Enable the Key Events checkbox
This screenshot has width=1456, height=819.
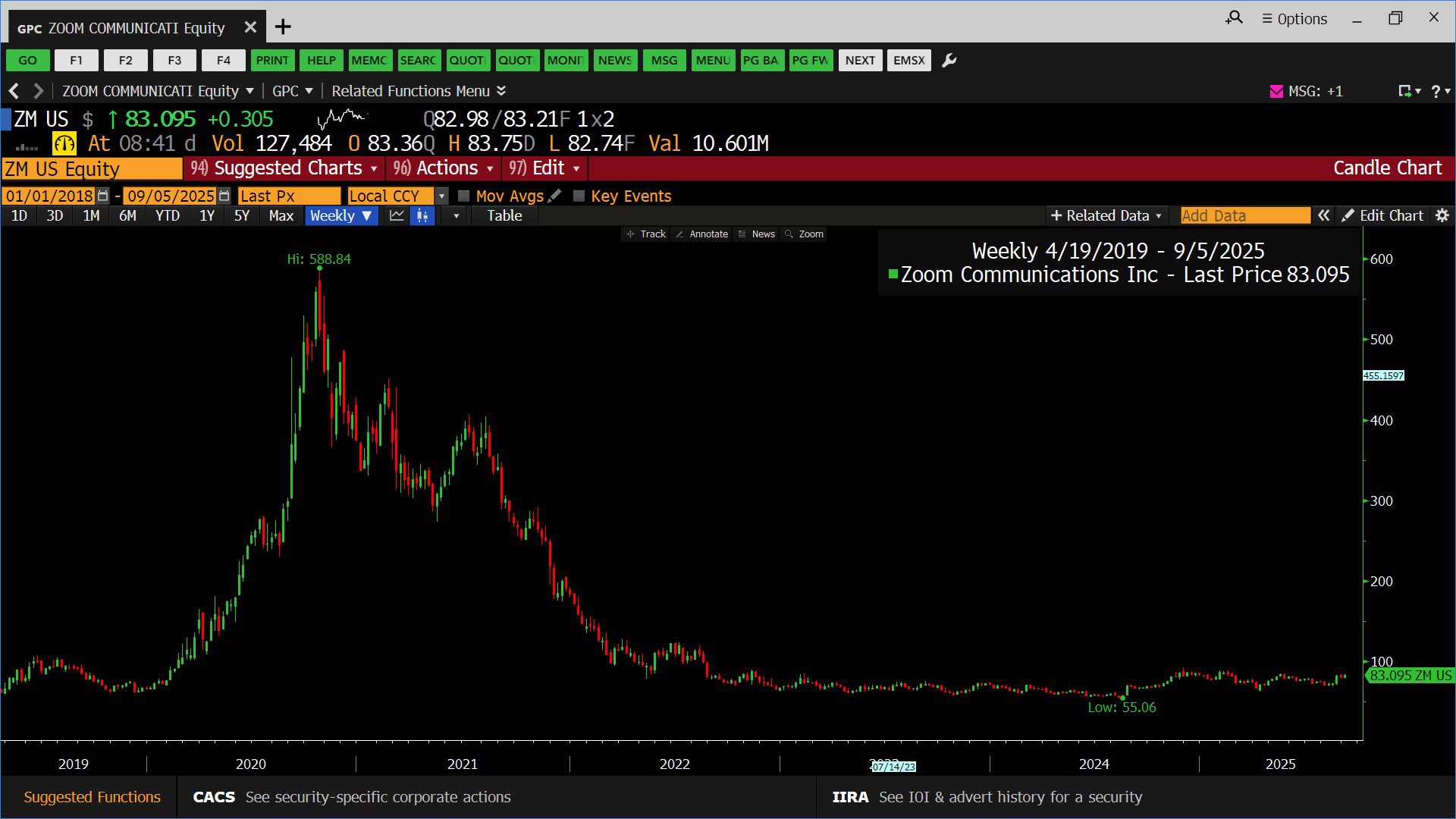click(579, 196)
